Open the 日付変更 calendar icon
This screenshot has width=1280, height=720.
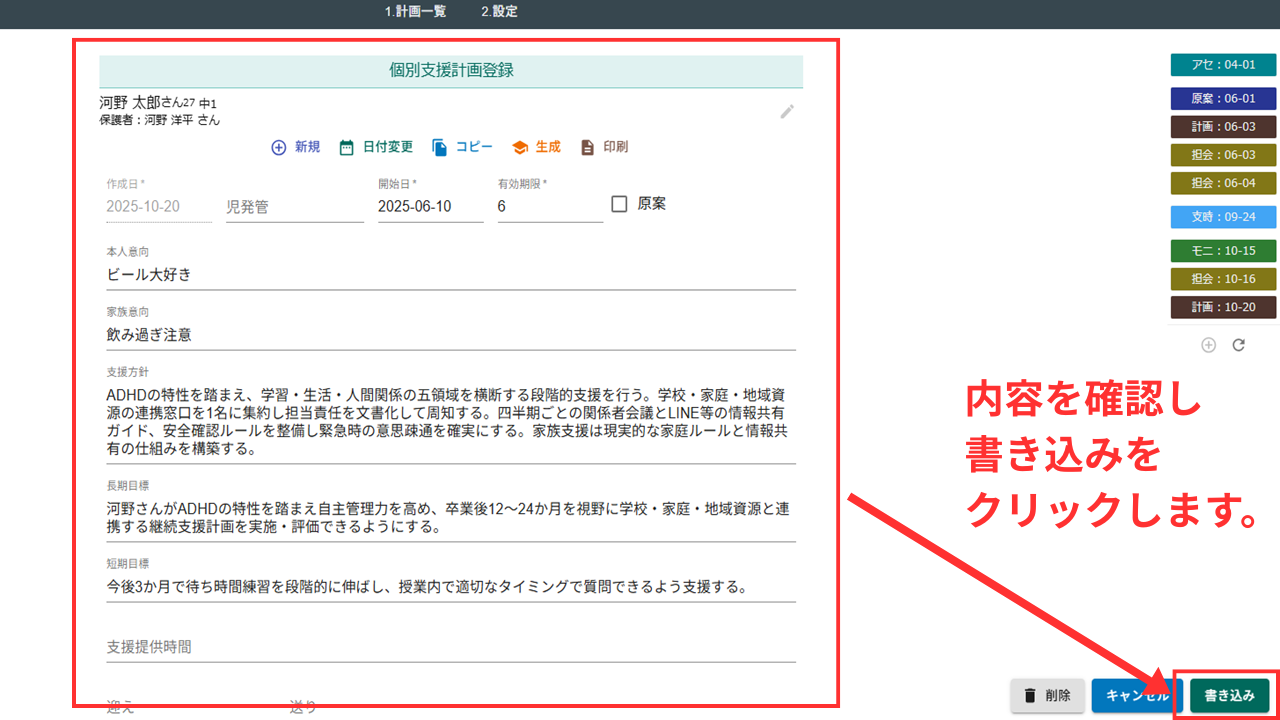(347, 147)
